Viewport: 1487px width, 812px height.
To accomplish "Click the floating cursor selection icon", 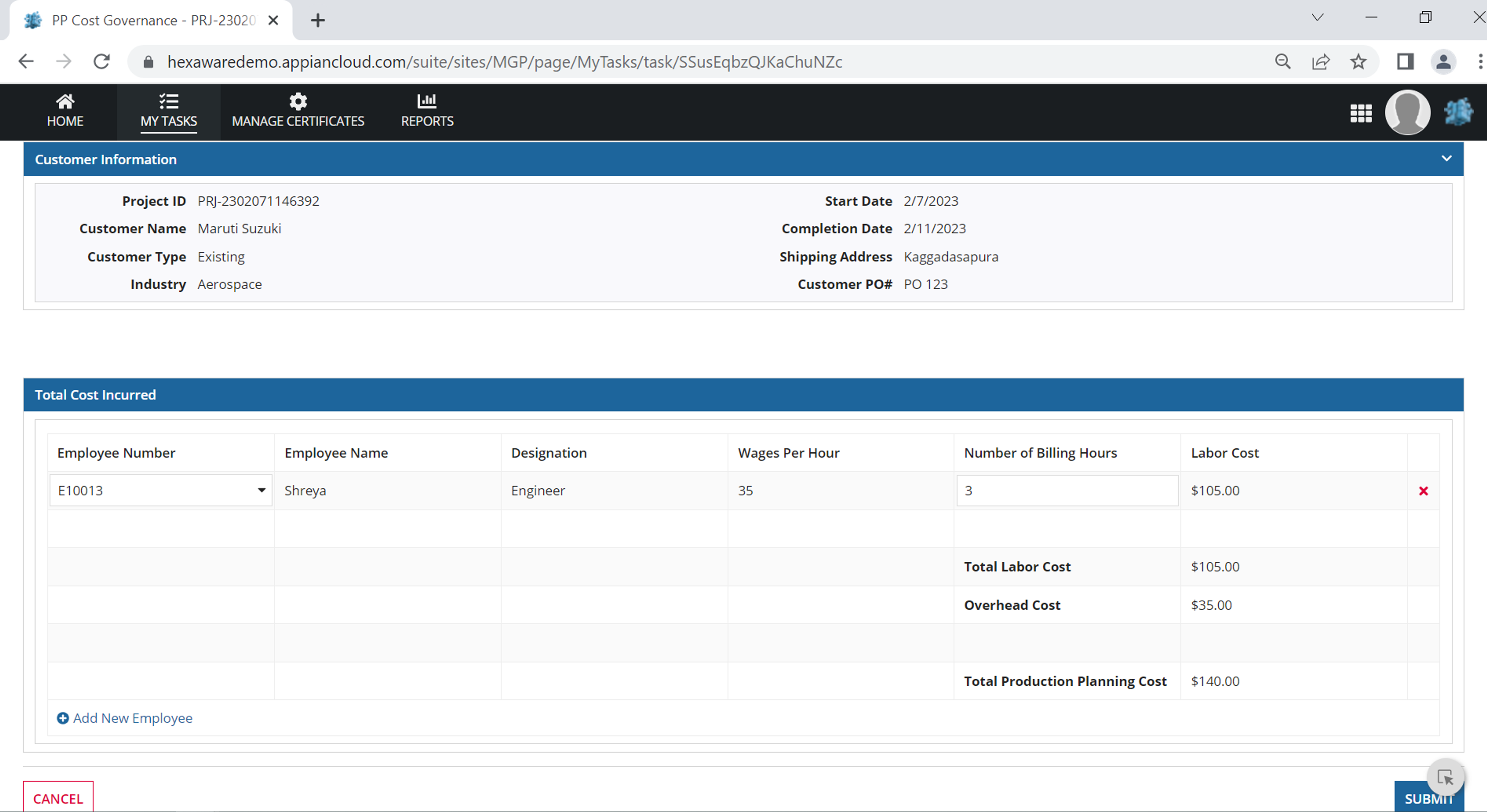I will click(x=1445, y=778).
